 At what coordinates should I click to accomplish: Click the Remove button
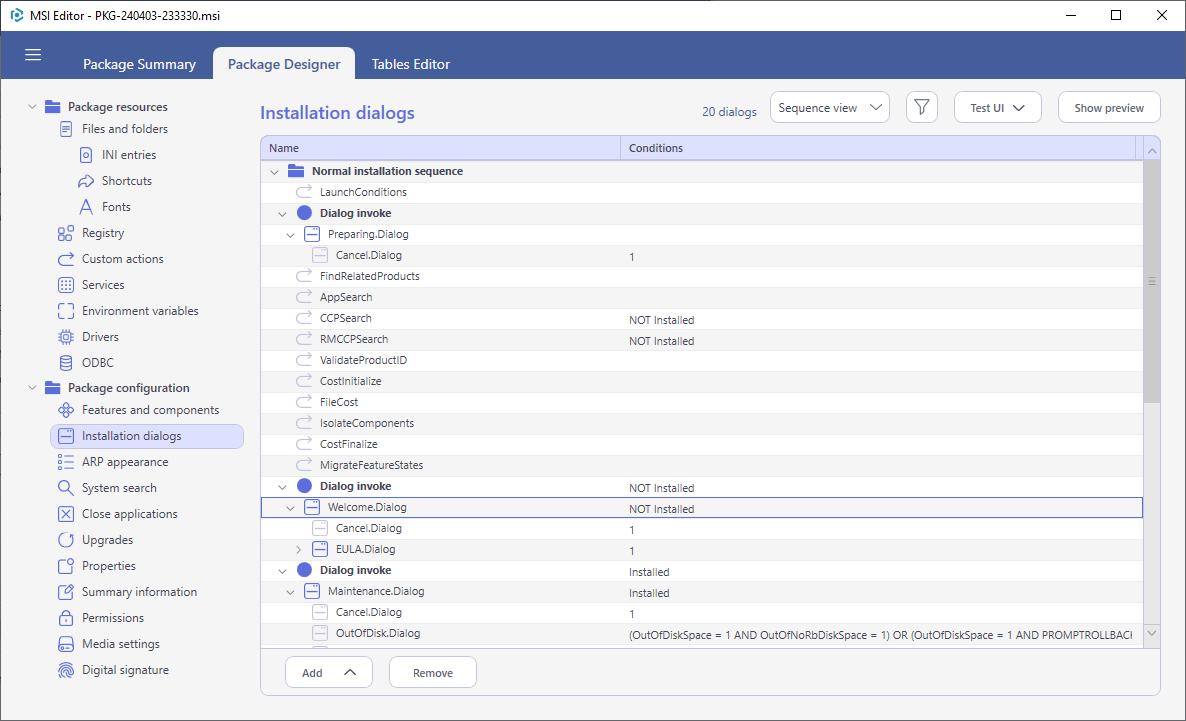pos(433,673)
